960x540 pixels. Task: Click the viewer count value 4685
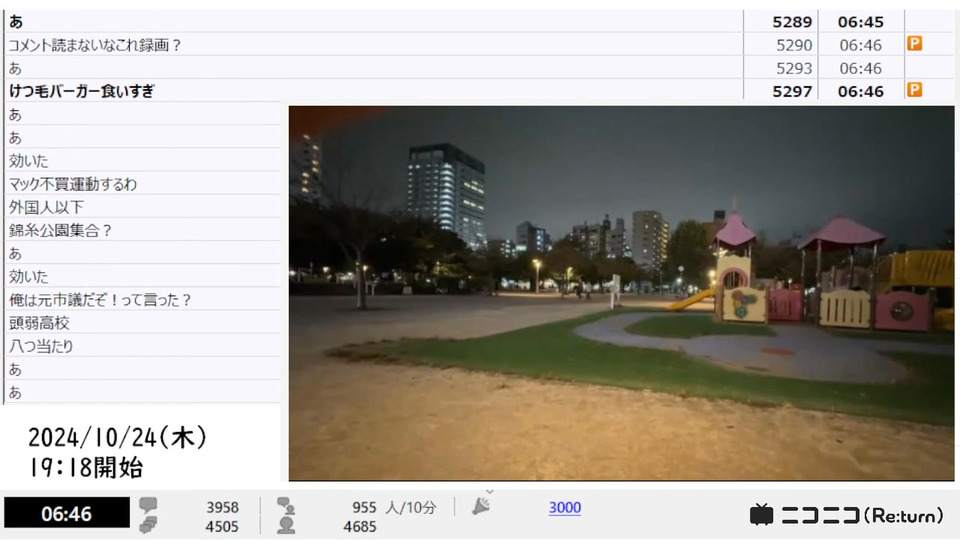[x=359, y=527]
